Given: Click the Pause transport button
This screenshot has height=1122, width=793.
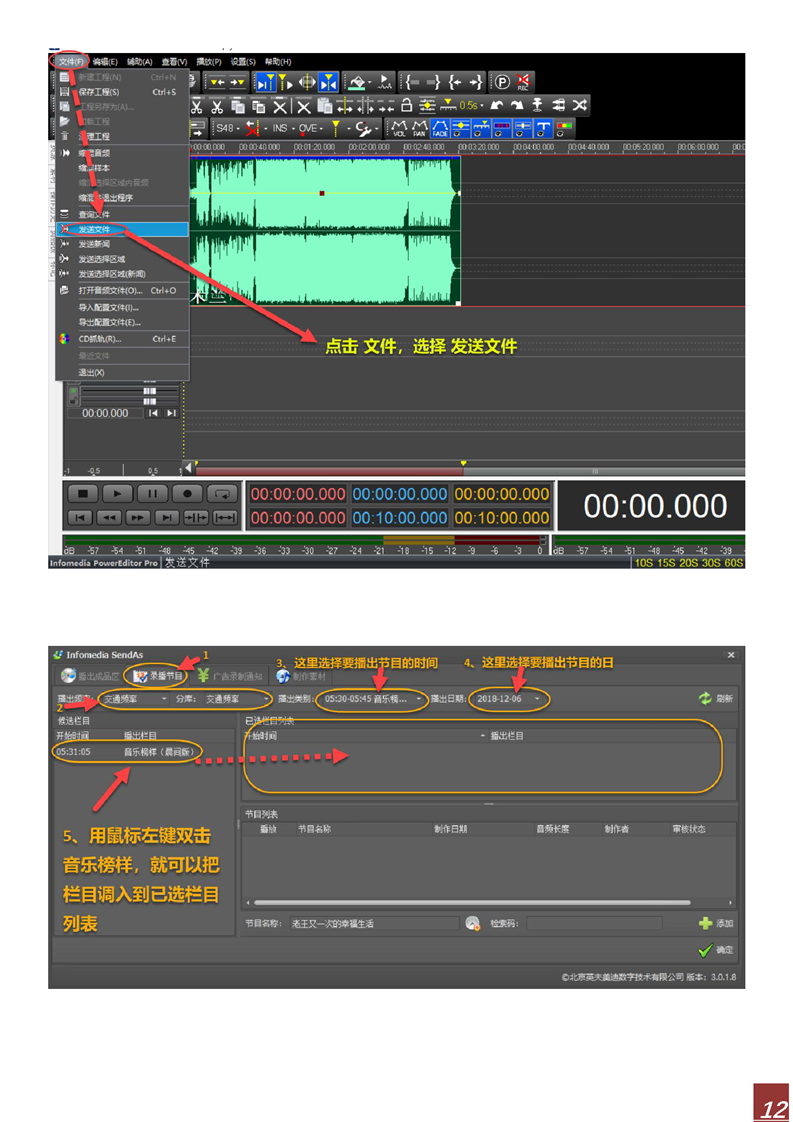Looking at the screenshot, I should pyautogui.click(x=152, y=494).
